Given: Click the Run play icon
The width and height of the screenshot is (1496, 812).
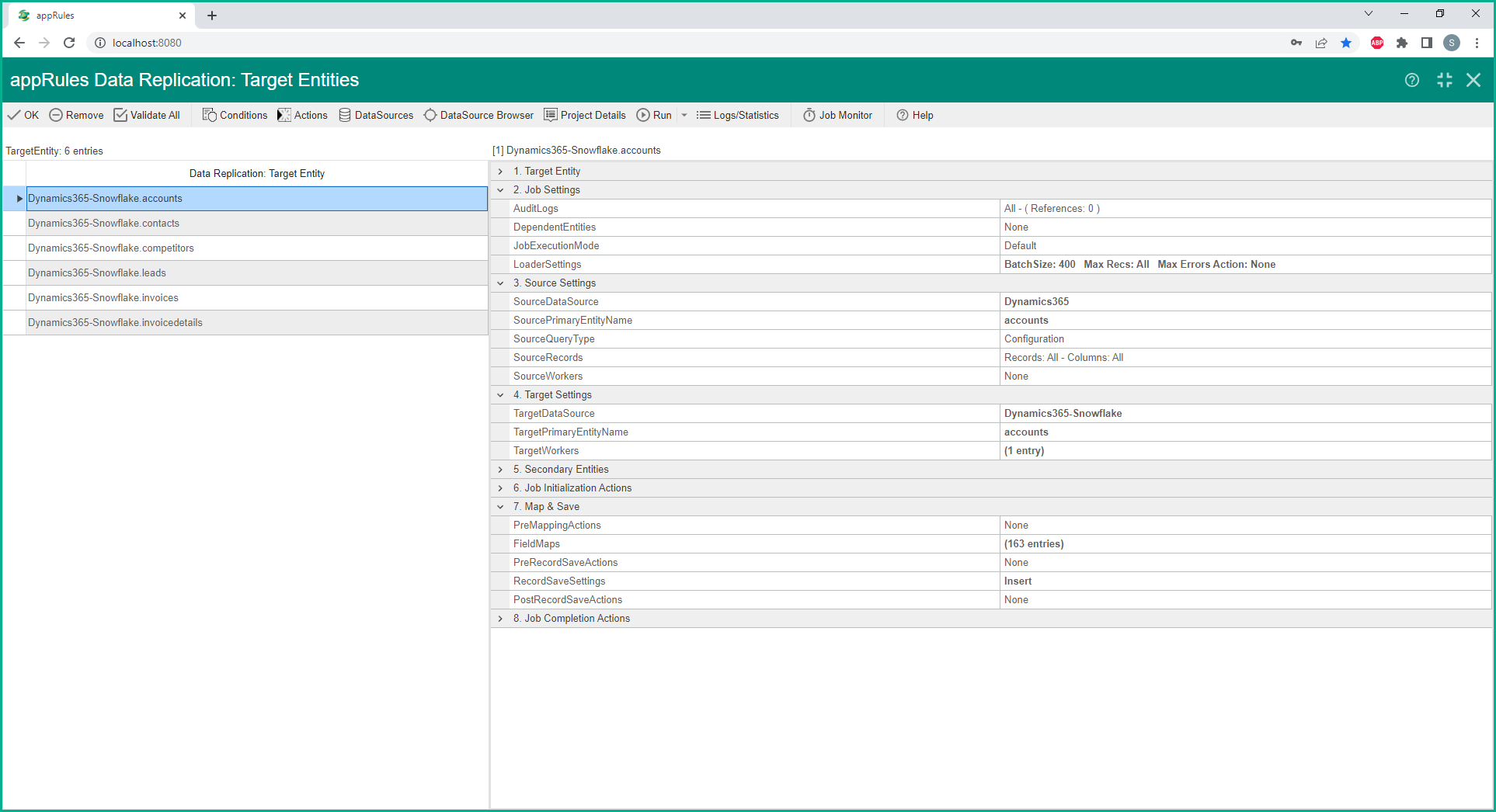Looking at the screenshot, I should [x=643, y=115].
